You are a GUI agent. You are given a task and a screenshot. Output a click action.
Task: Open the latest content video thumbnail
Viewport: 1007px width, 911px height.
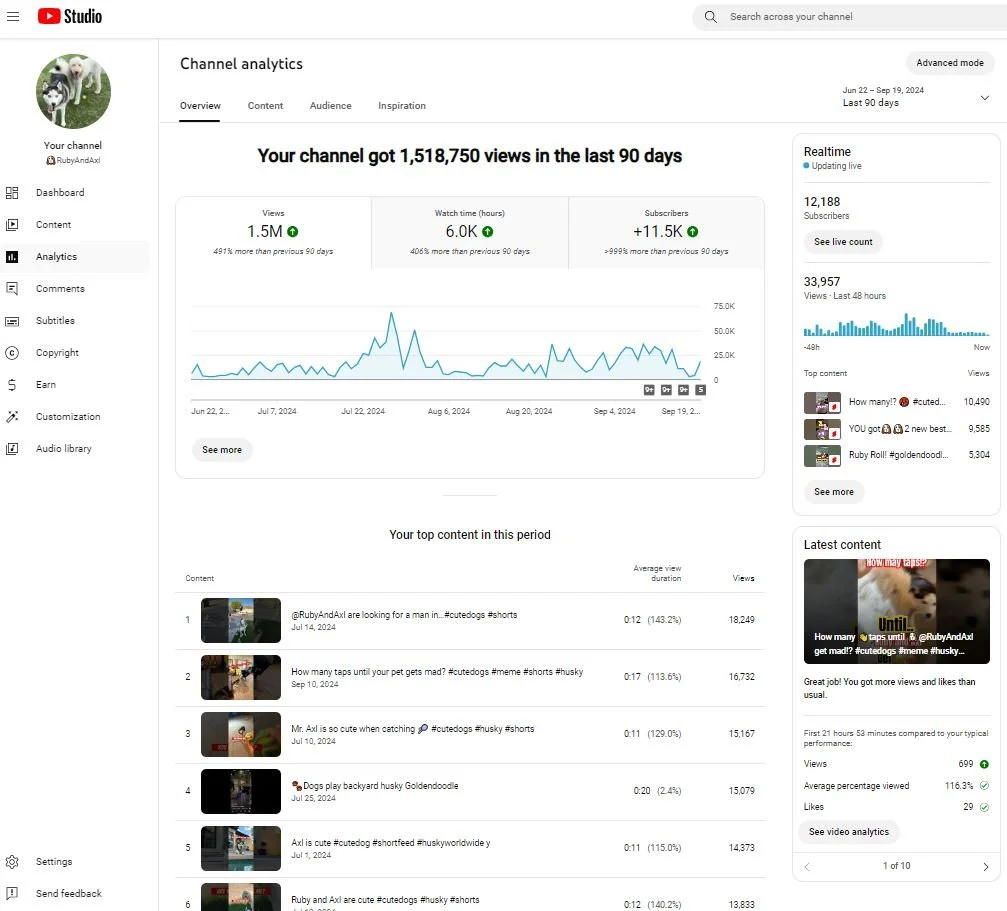pyautogui.click(x=897, y=611)
